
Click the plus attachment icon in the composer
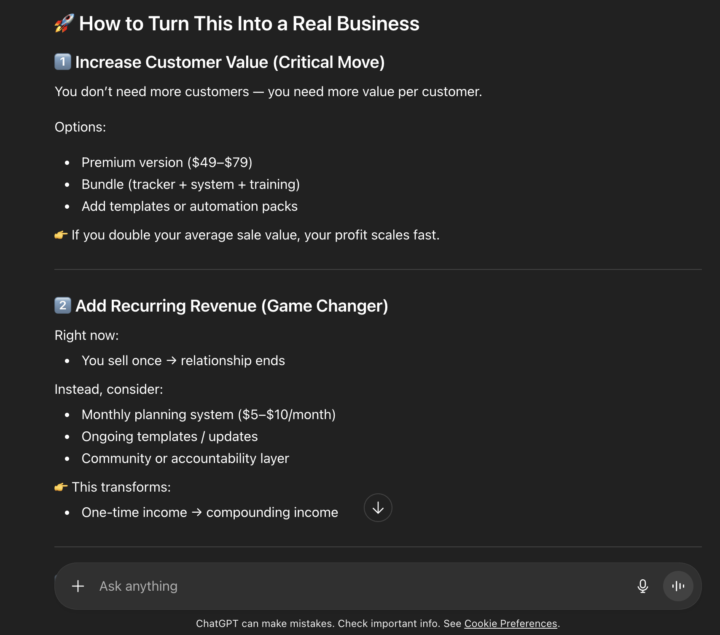click(78, 586)
